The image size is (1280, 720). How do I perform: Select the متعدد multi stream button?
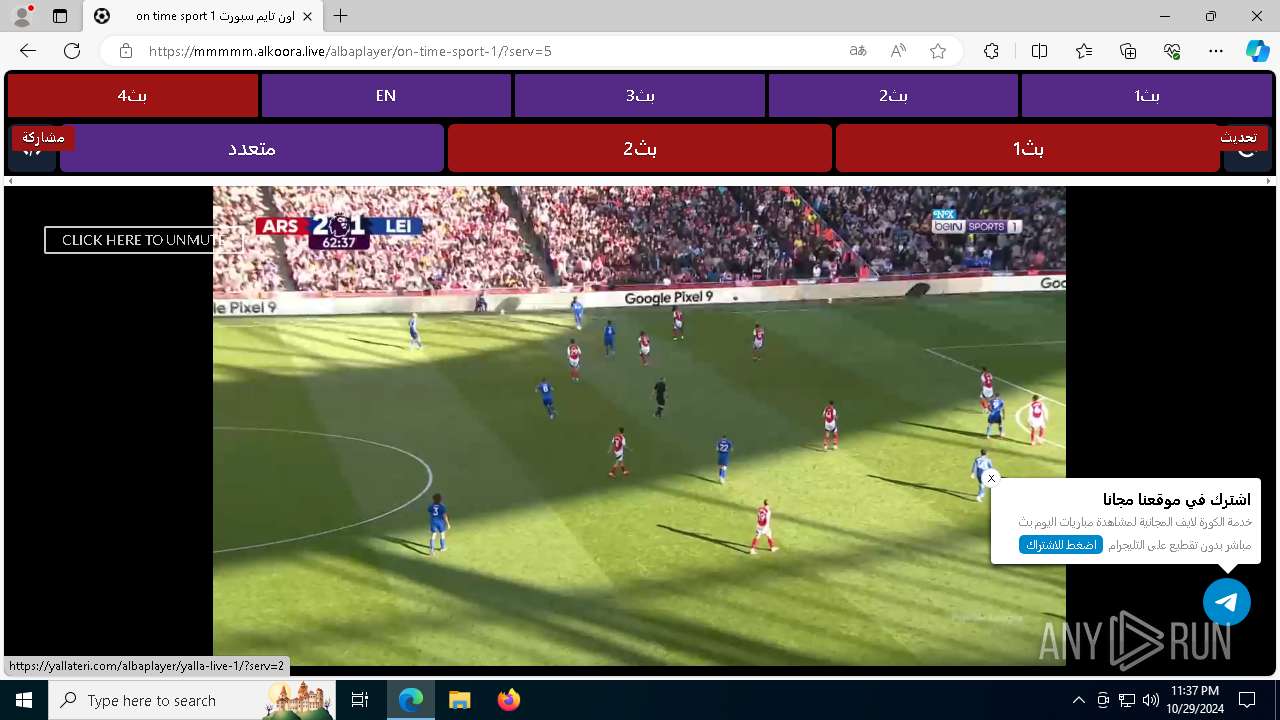point(252,148)
